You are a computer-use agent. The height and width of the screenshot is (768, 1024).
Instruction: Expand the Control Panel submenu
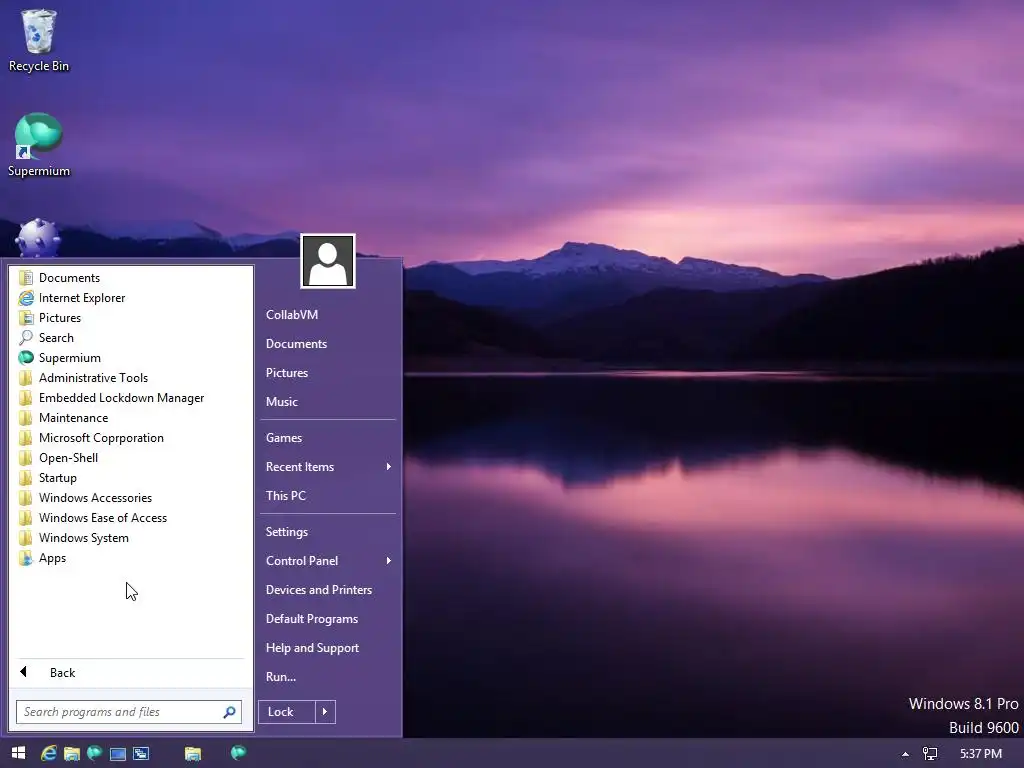[x=328, y=561]
